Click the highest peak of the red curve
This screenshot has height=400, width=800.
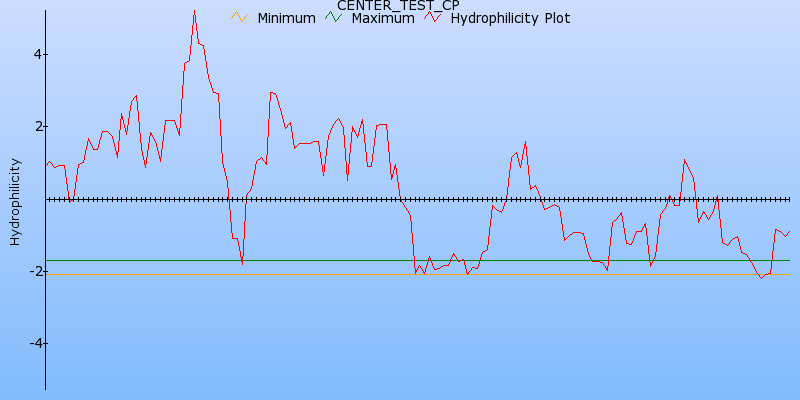click(194, 11)
